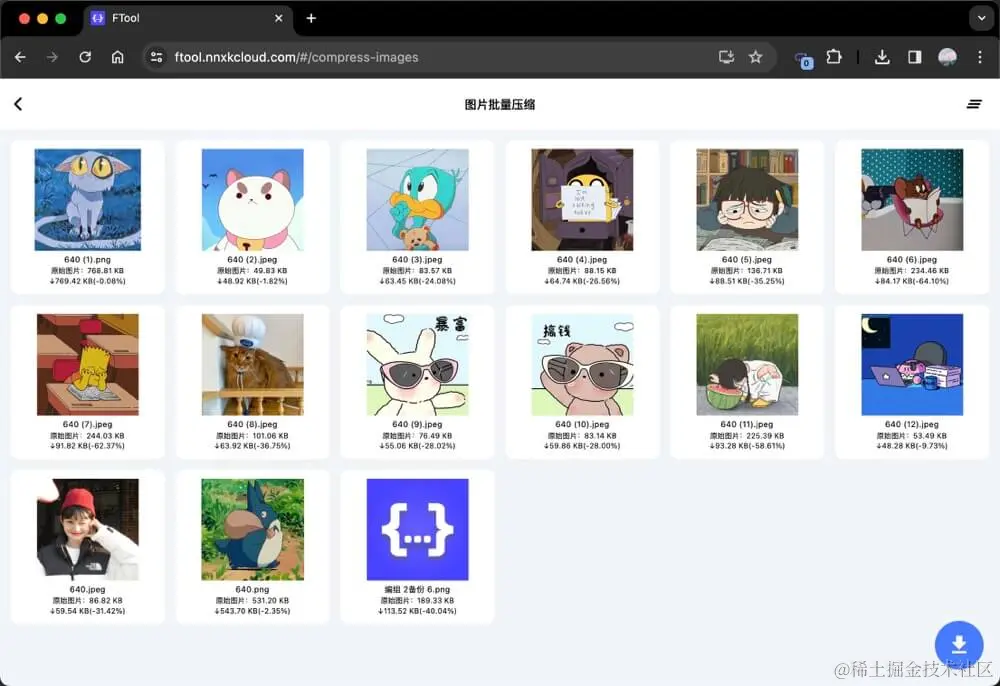This screenshot has width=1000, height=686.
Task: Open the 编组 2备份 6.png logo thumbnail
Action: pyautogui.click(x=418, y=530)
